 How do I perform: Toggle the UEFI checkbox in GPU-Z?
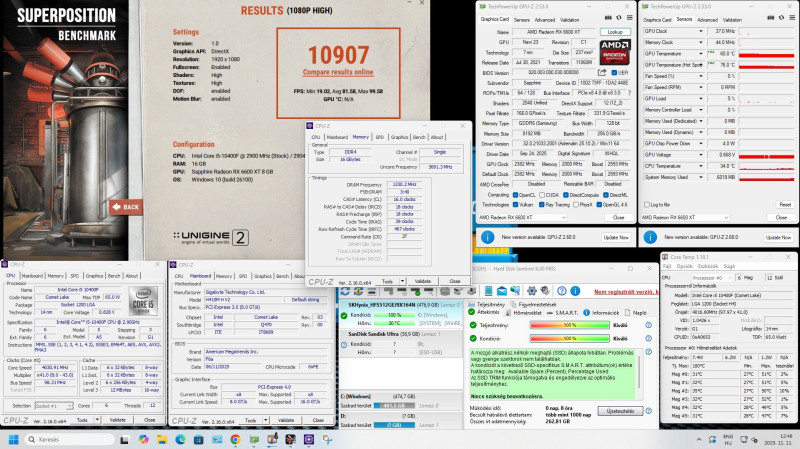(x=614, y=73)
